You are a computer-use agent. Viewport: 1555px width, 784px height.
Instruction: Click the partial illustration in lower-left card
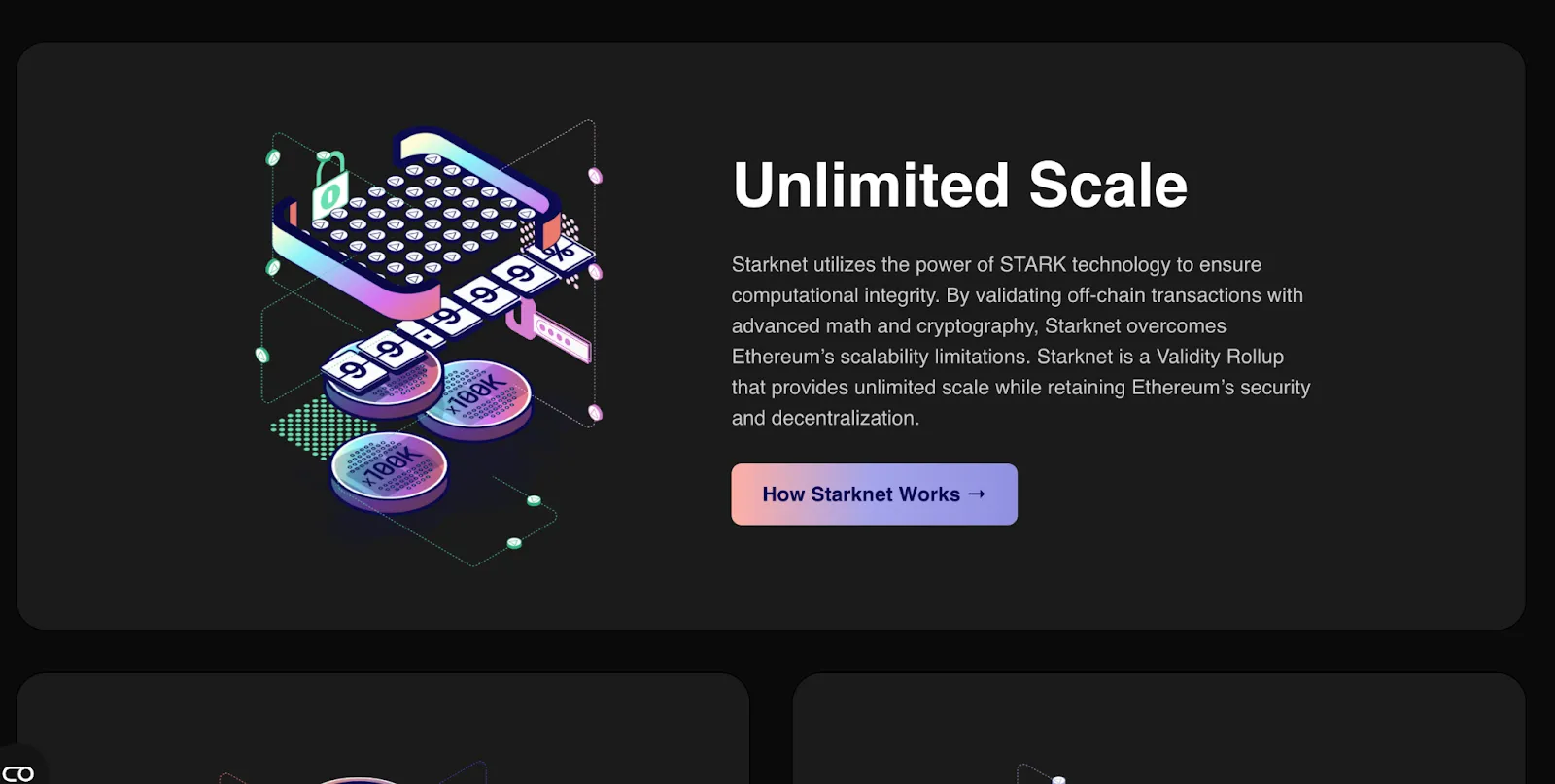tap(355, 774)
